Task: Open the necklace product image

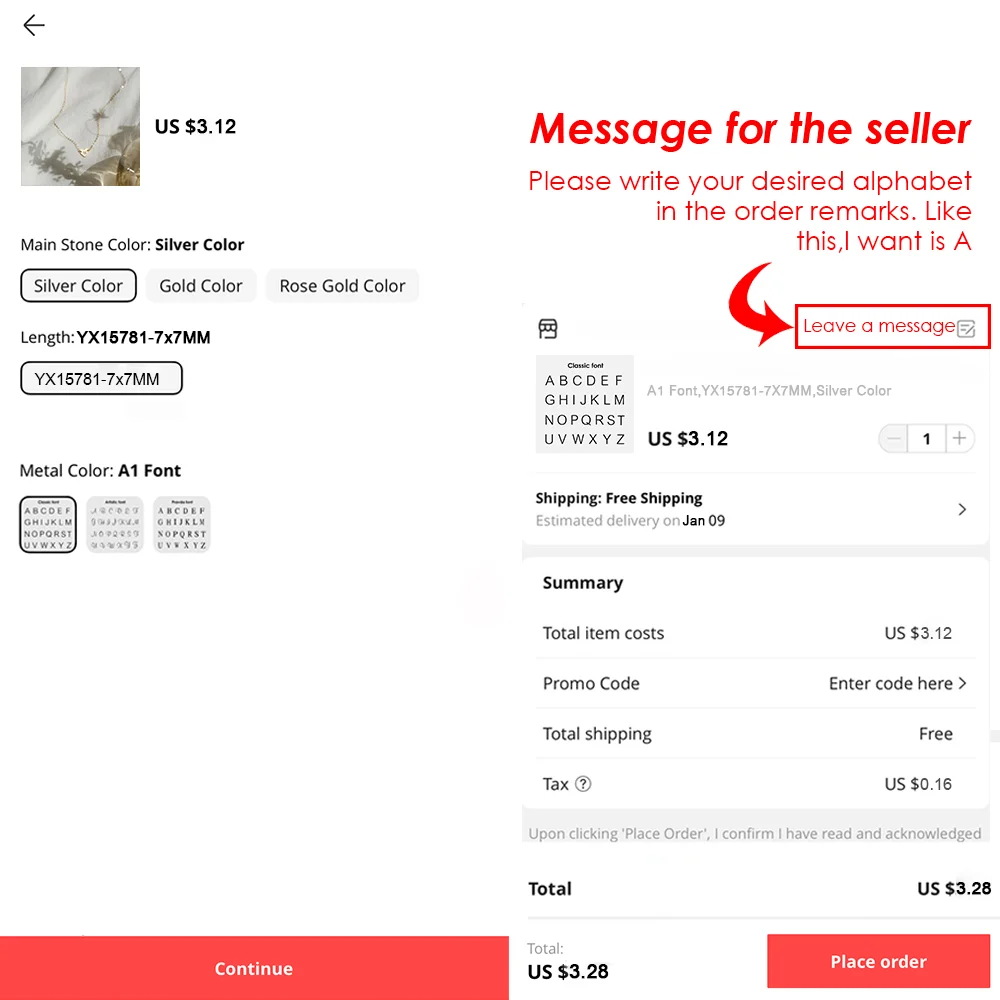Action: tap(80, 126)
